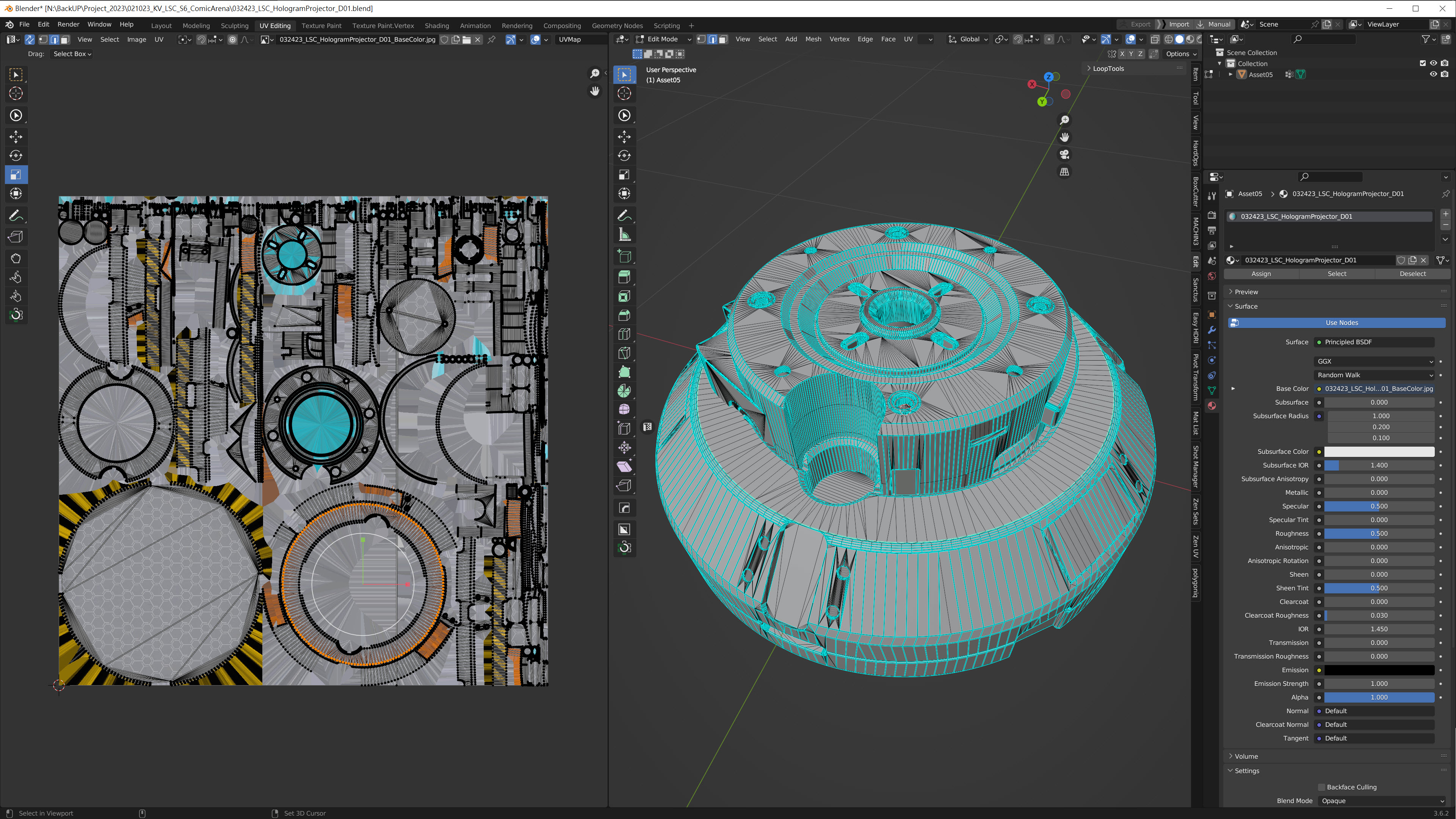Click the Assign material button
Image resolution: width=1456 pixels, height=819 pixels.
pyautogui.click(x=1261, y=273)
